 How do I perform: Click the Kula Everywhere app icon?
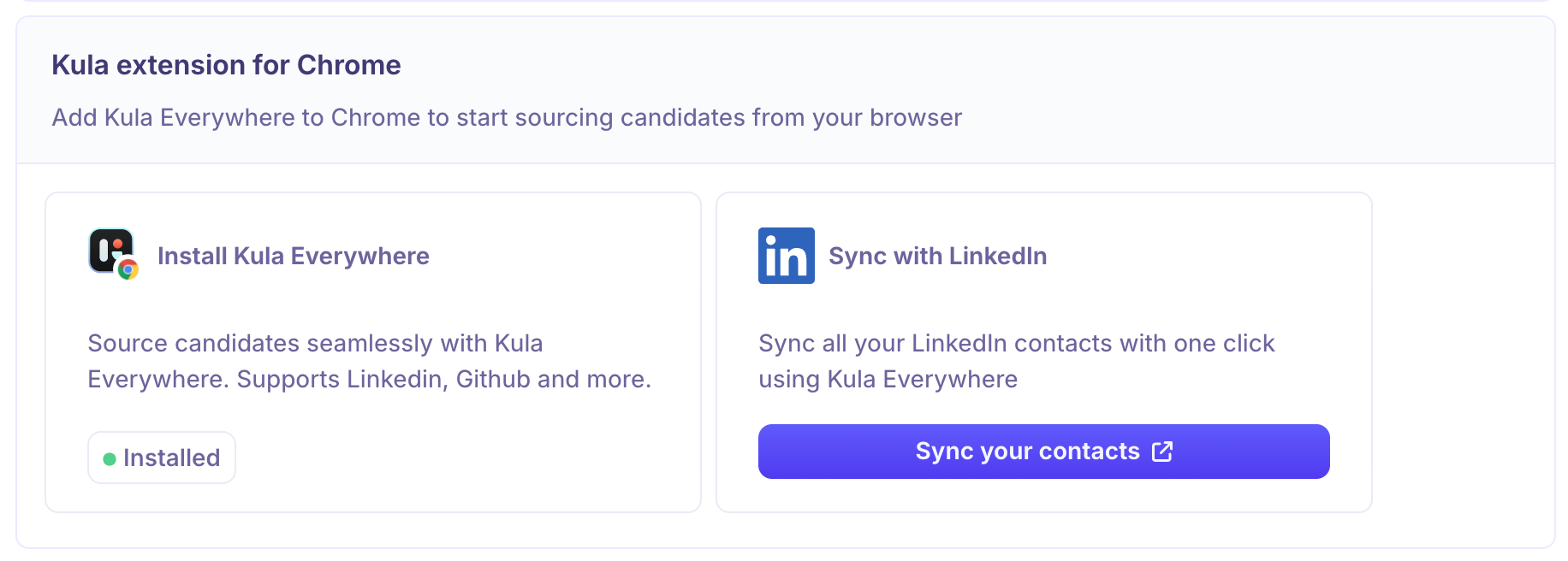point(110,251)
